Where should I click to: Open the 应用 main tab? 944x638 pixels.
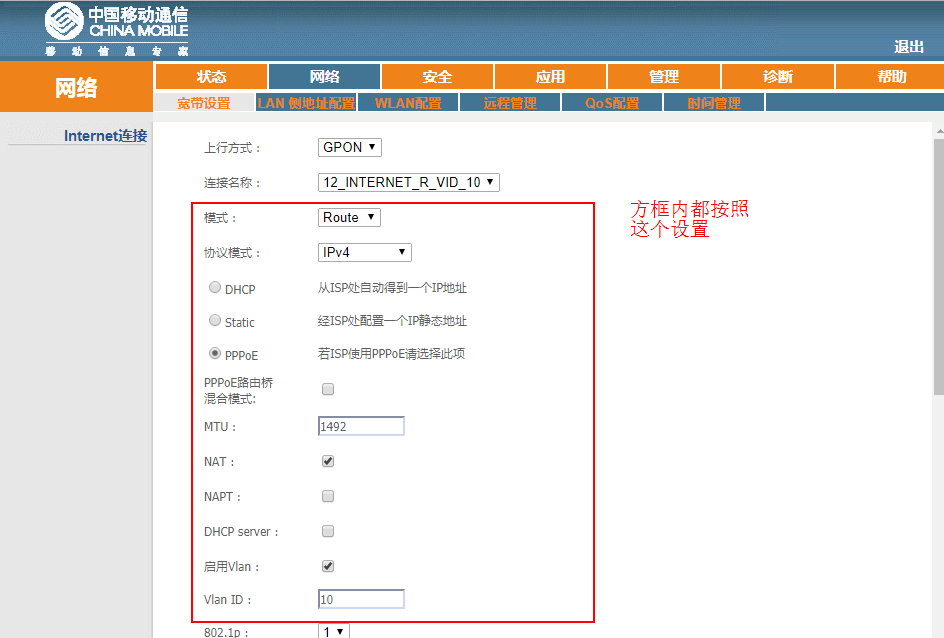point(551,76)
